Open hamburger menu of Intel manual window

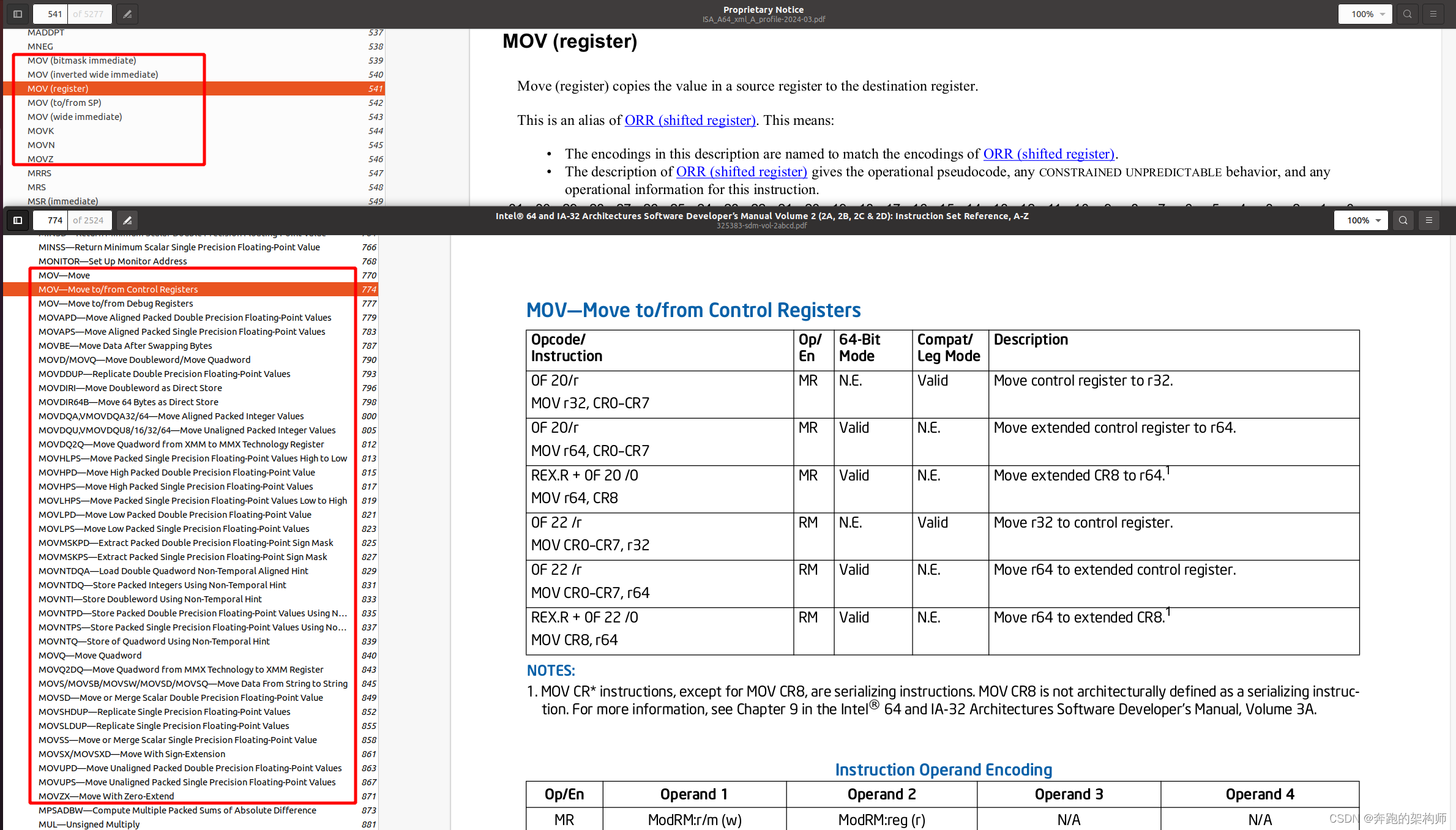[x=1428, y=220]
